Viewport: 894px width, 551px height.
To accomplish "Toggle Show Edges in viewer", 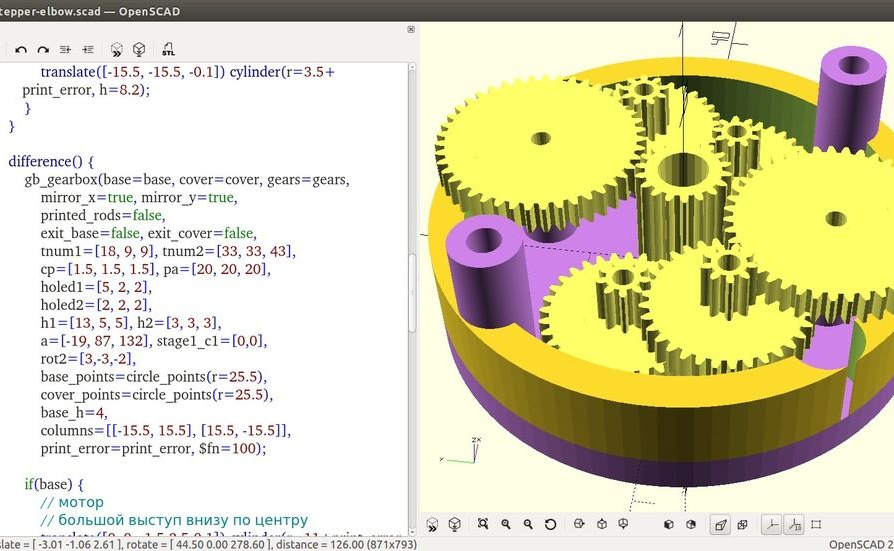I will tap(816, 524).
